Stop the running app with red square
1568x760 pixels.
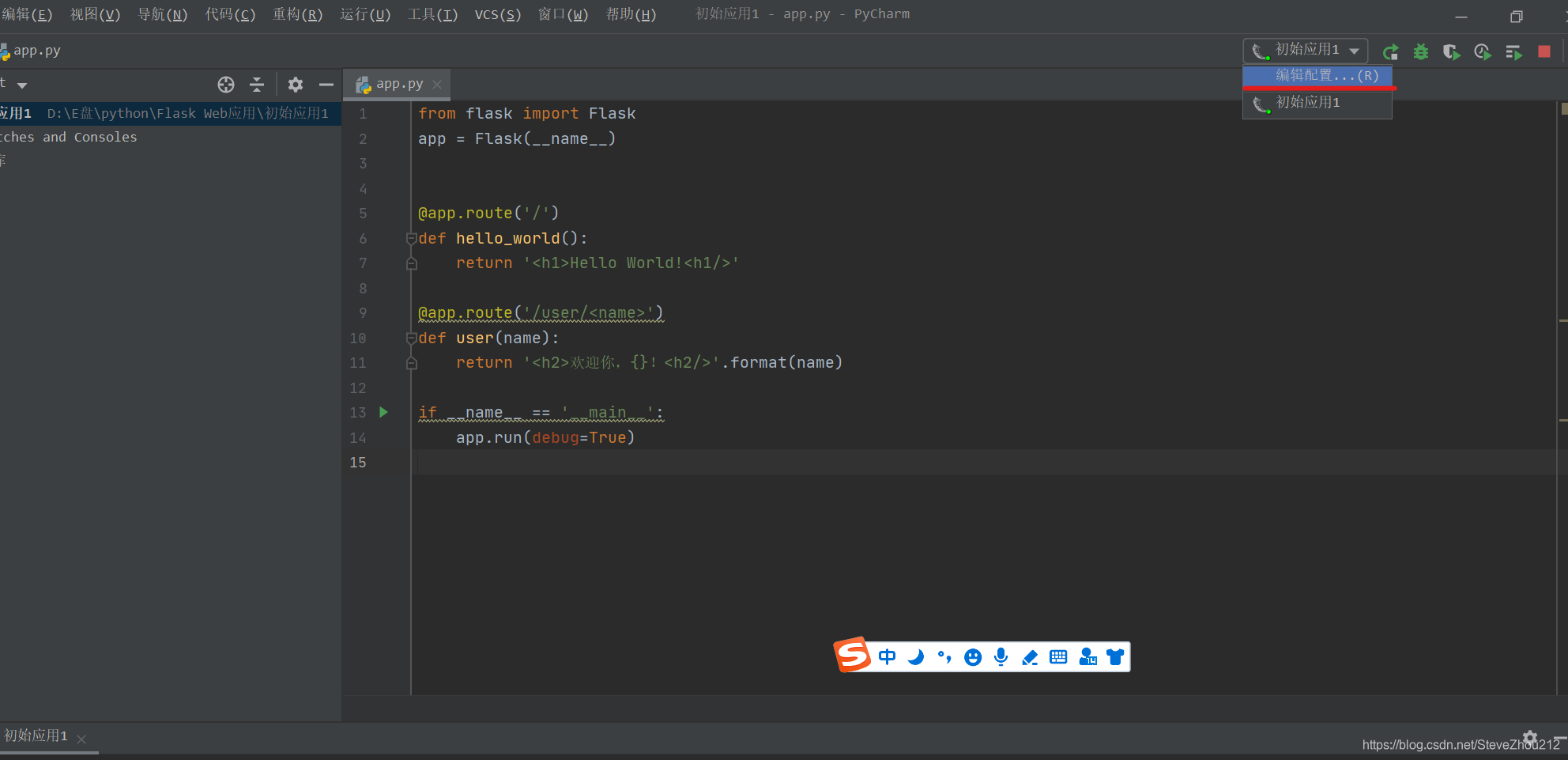(x=1544, y=52)
